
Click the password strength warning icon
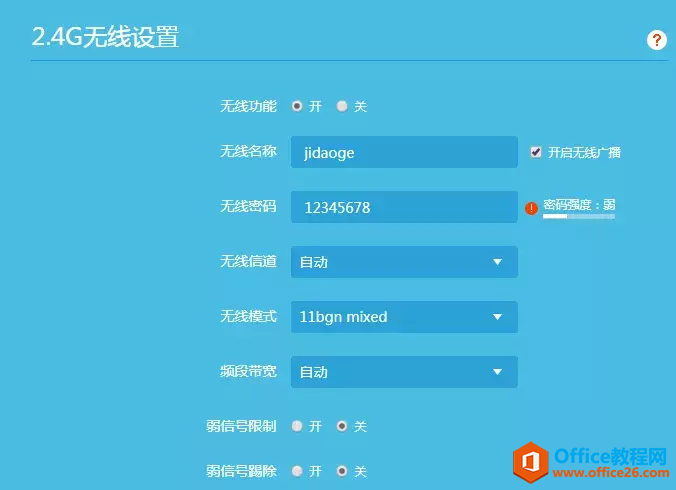coord(531,208)
